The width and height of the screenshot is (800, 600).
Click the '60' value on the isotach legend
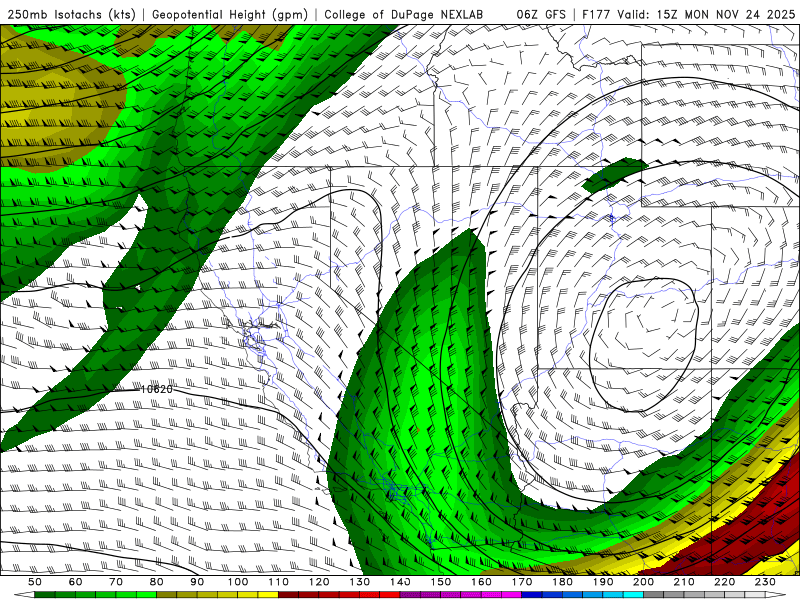coord(75,582)
